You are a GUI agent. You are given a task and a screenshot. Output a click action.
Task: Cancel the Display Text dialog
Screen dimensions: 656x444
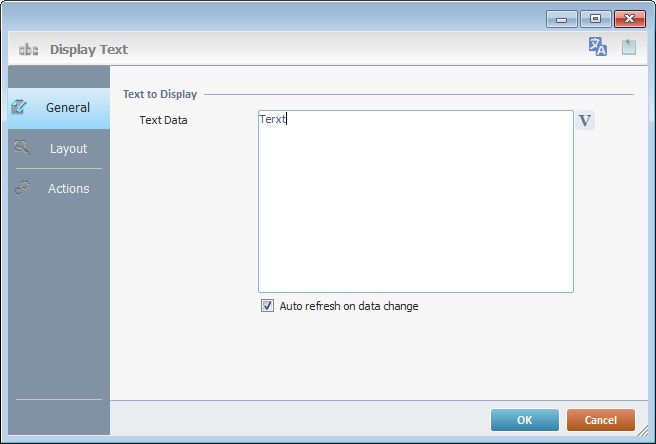600,420
